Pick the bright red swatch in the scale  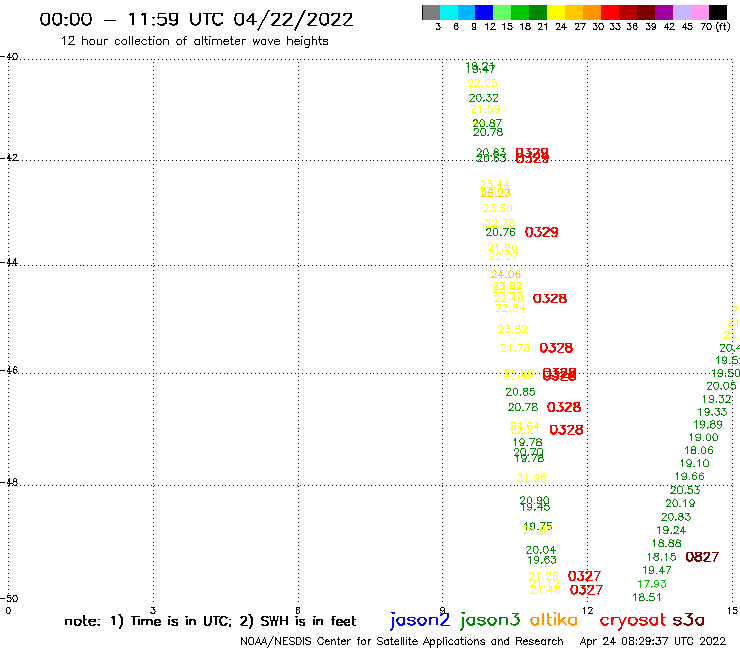[x=610, y=12]
